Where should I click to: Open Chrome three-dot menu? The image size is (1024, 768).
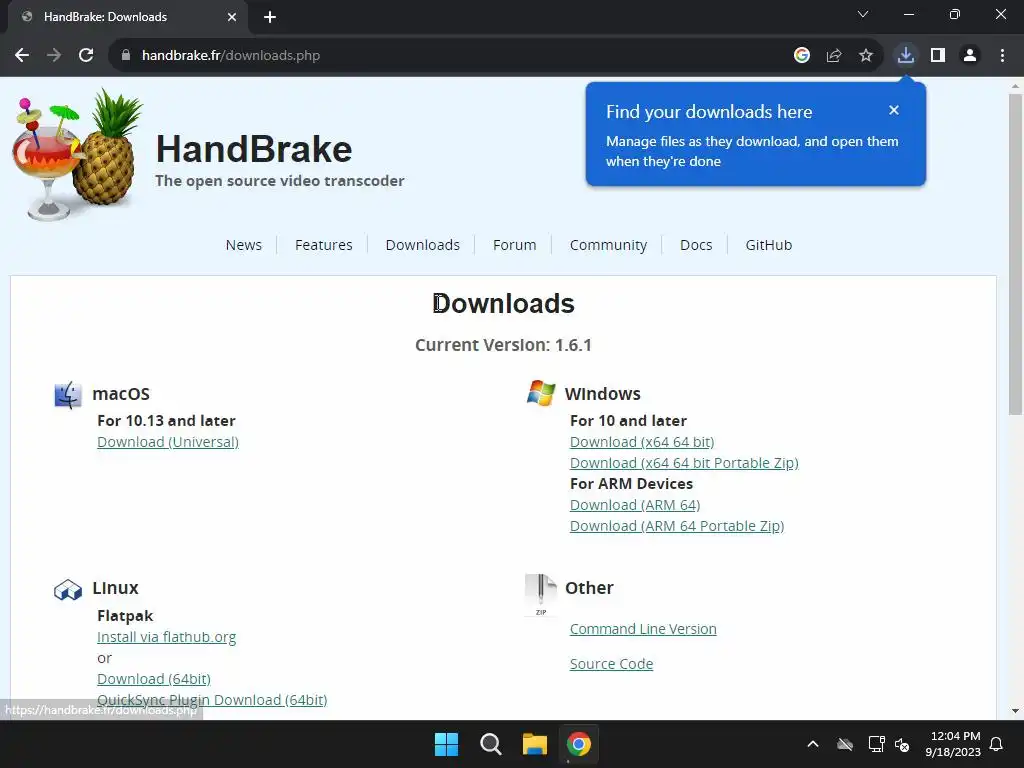1002,56
